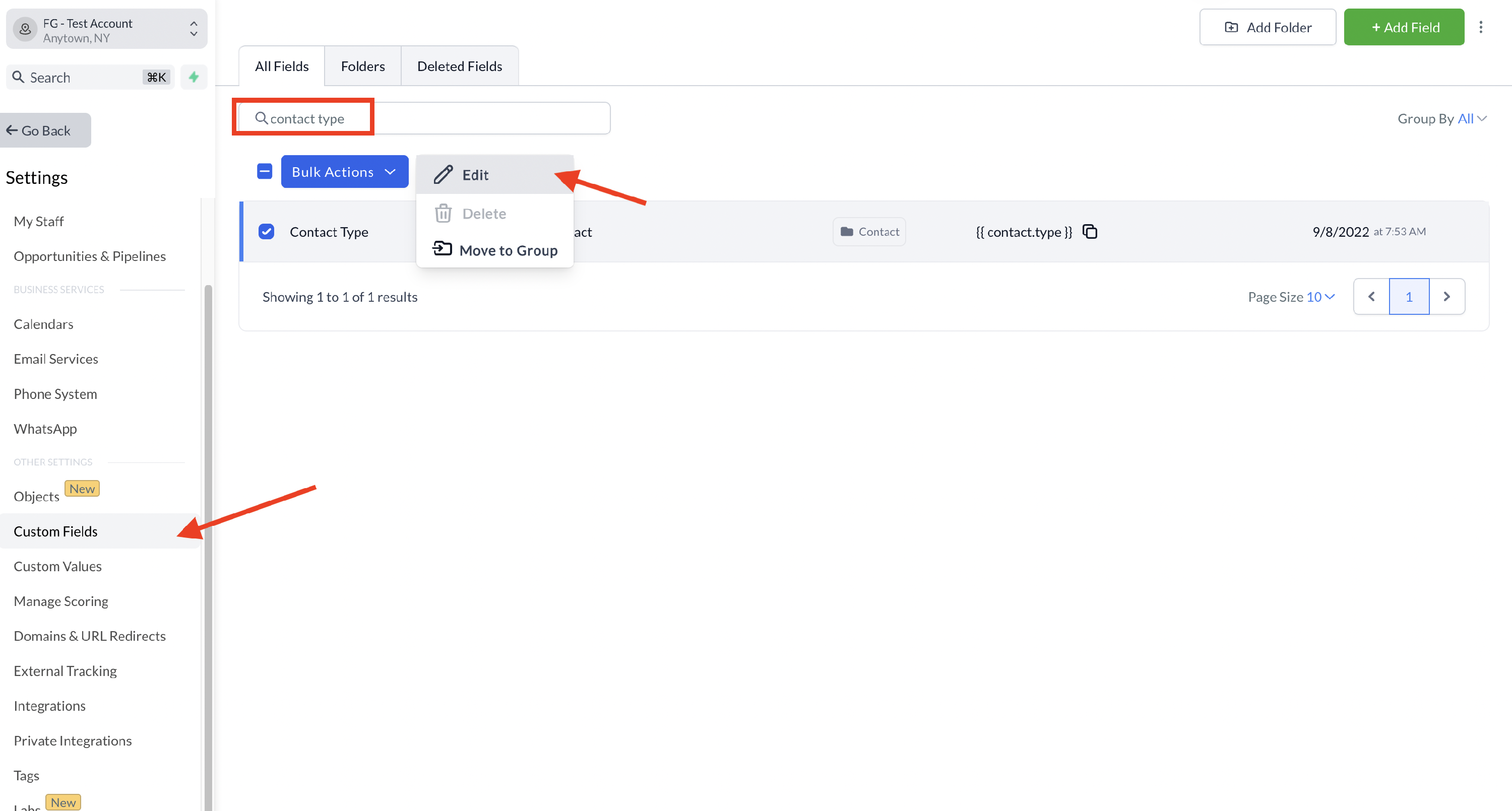The height and width of the screenshot is (811, 1512).
Task: Click the contact type search field
Action: pyautogui.click(x=423, y=118)
